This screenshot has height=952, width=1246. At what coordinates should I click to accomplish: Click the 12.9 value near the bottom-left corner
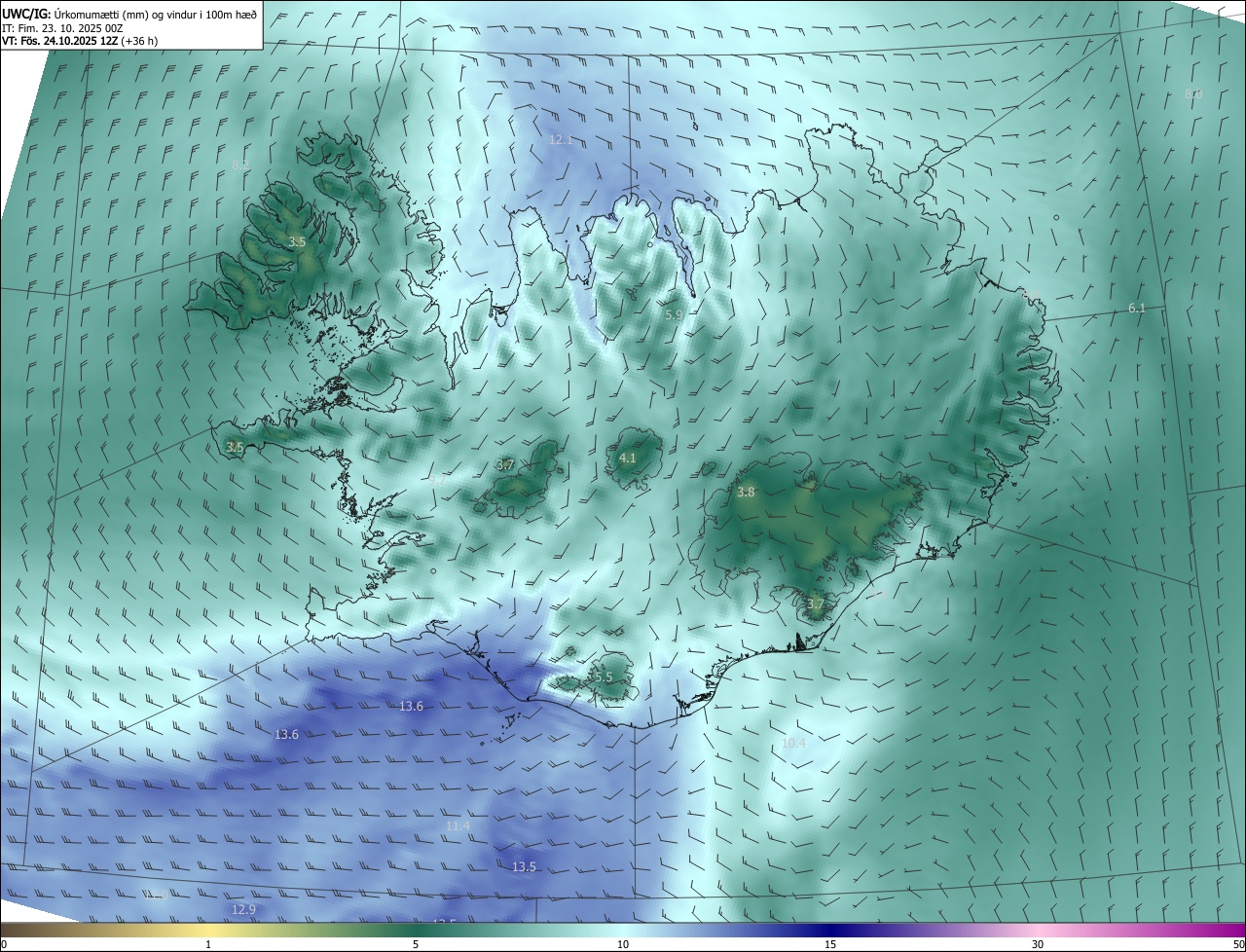pos(243,909)
